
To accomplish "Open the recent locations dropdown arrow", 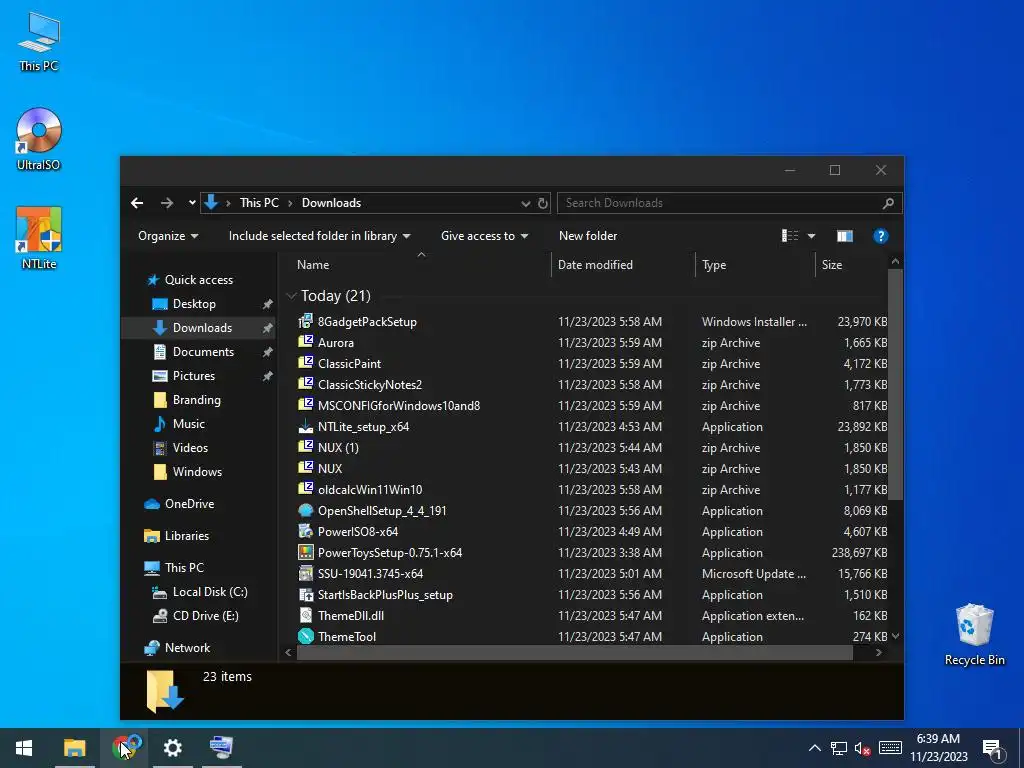I will pyautogui.click(x=192, y=203).
